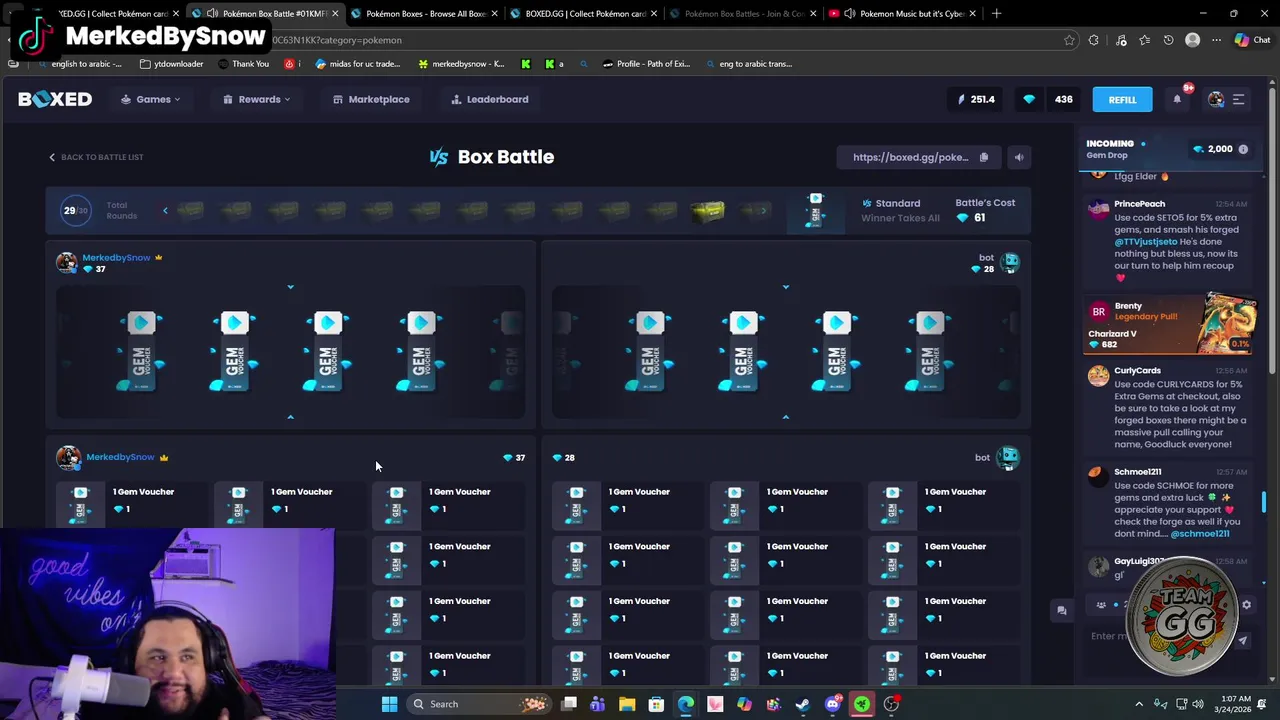This screenshot has width=1280, height=720.
Task: Toggle battle sound with speaker button
Action: click(x=1018, y=157)
